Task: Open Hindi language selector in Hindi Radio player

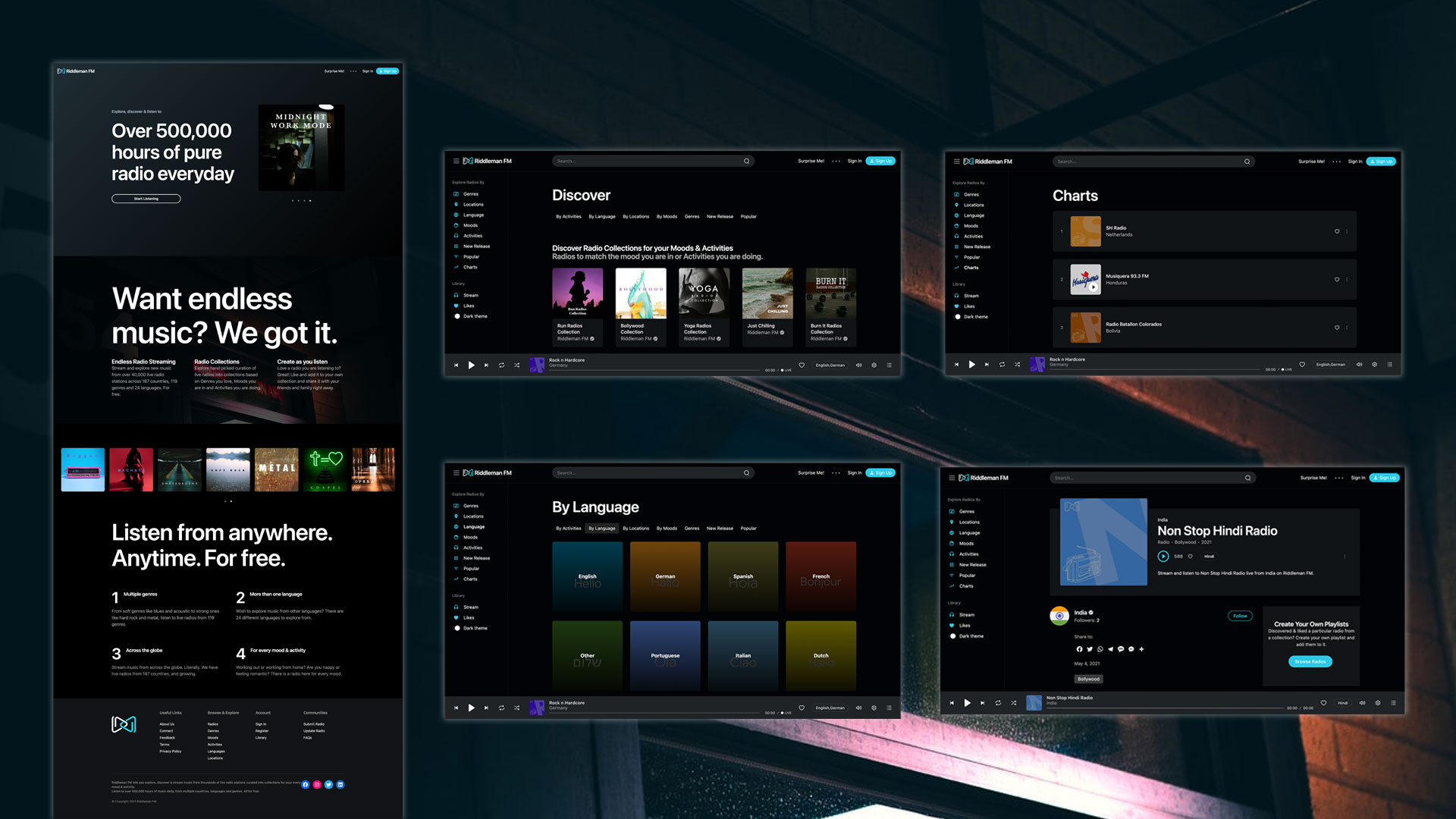Action: click(x=1343, y=703)
